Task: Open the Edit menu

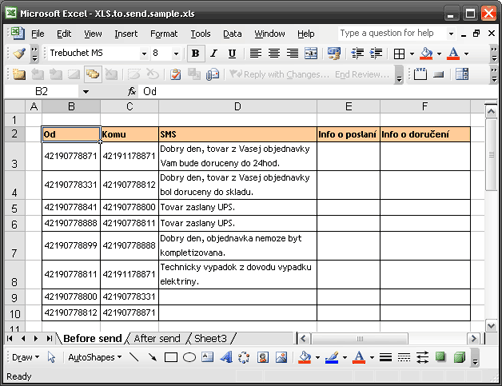Action: (x=64, y=34)
